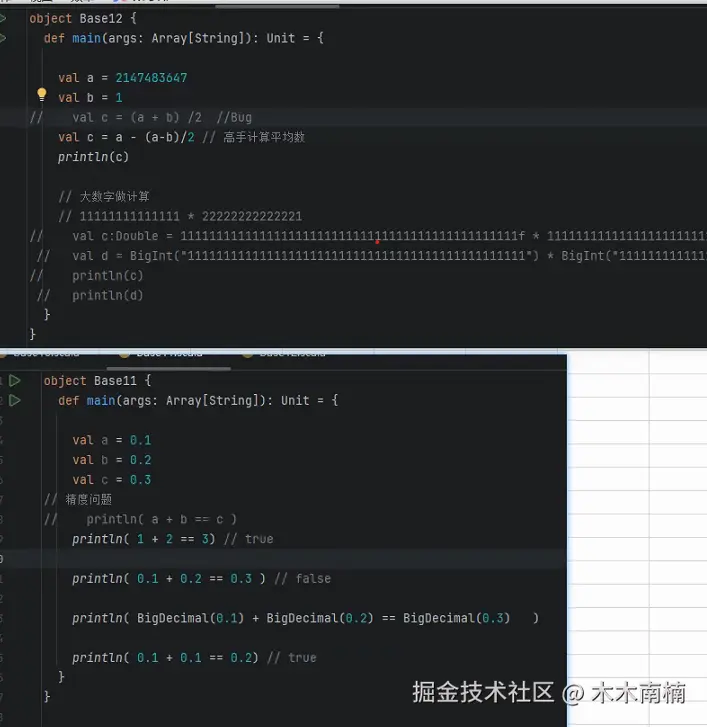Click the commented line ending with //Bug
Screen dimensions: 707x727
coord(141,117)
